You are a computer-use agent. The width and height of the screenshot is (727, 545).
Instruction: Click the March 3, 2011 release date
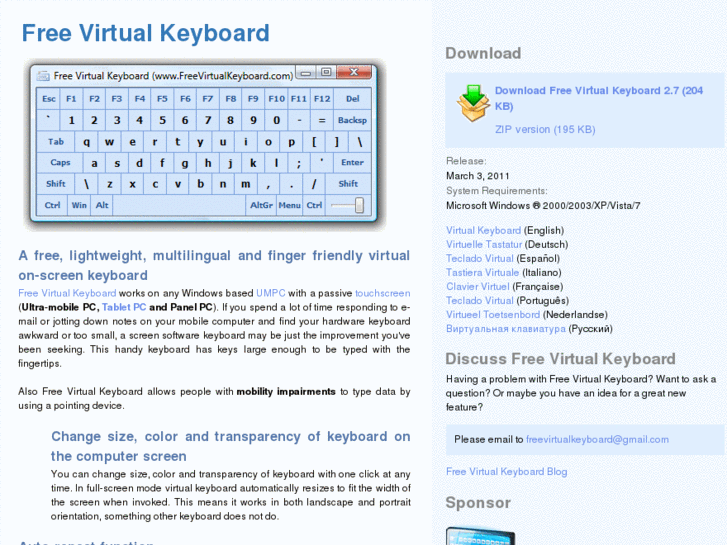tap(478, 176)
